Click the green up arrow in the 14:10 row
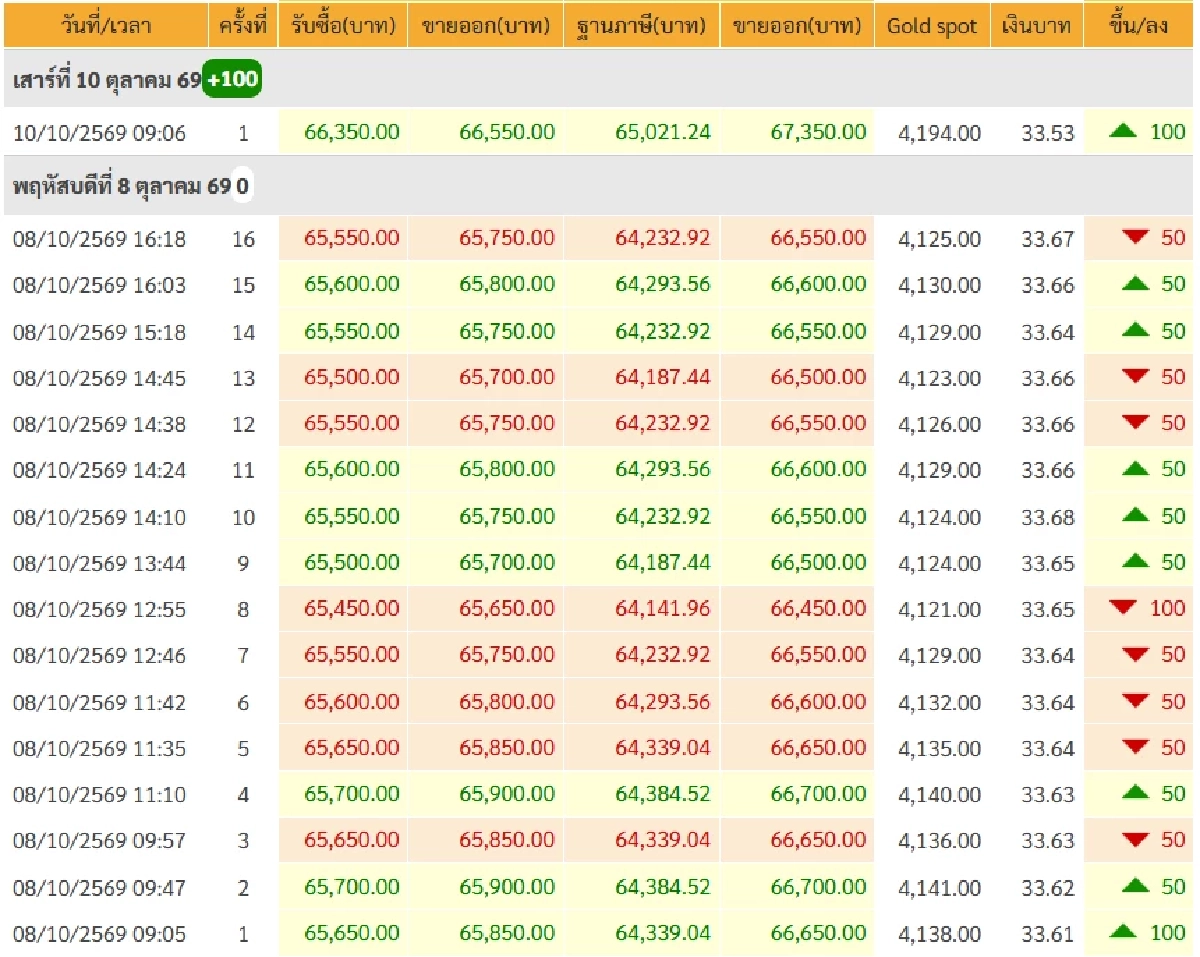 point(1136,515)
